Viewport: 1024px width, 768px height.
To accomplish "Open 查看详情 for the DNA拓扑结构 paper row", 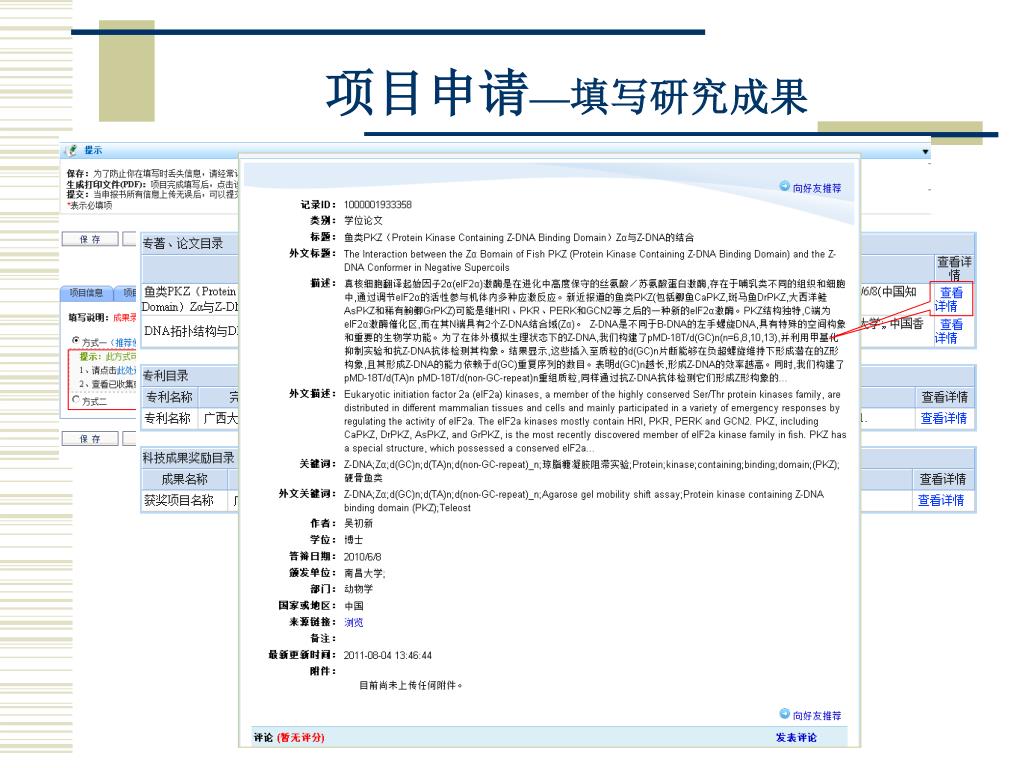I will pyautogui.click(x=951, y=331).
